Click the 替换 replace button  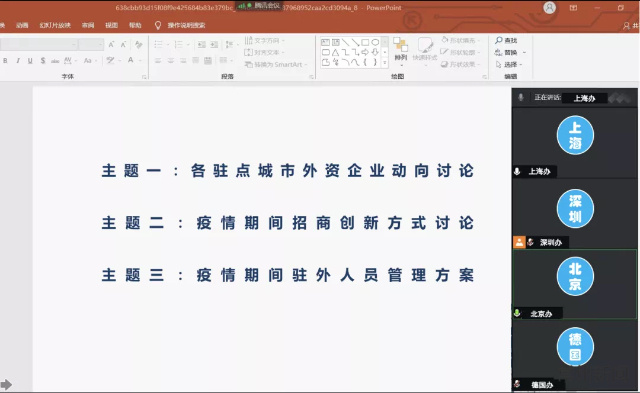(x=510, y=52)
